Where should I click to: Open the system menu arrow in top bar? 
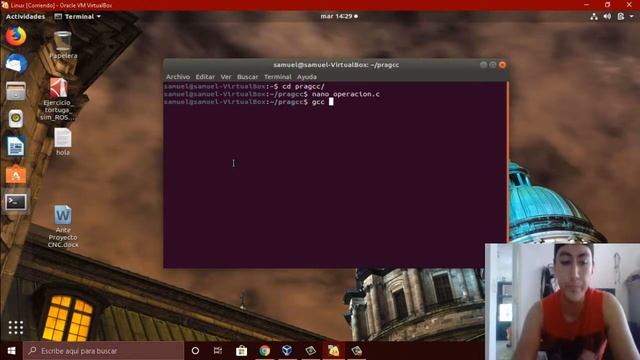click(x=632, y=16)
